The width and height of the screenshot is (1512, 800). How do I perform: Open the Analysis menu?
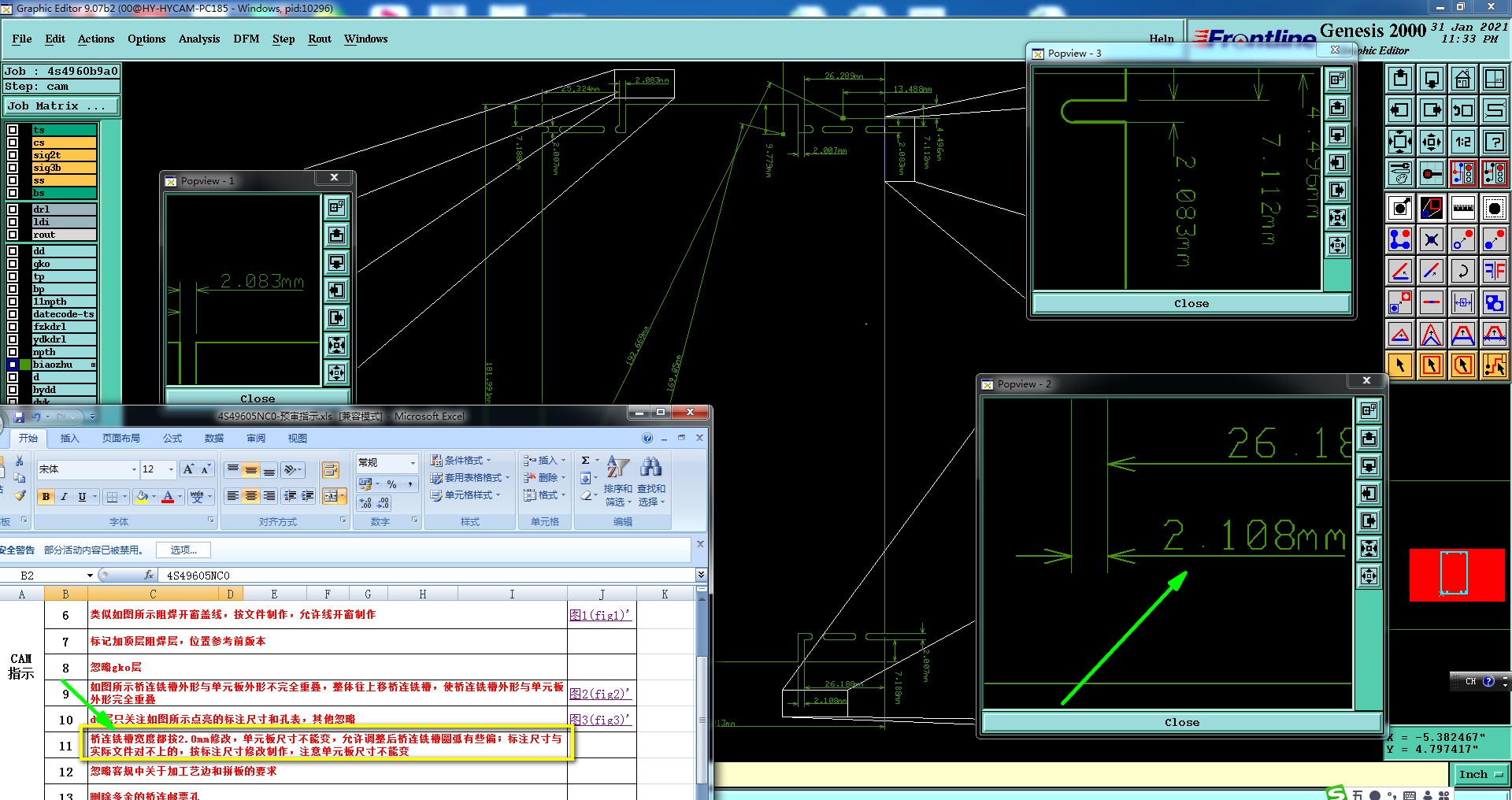(199, 39)
